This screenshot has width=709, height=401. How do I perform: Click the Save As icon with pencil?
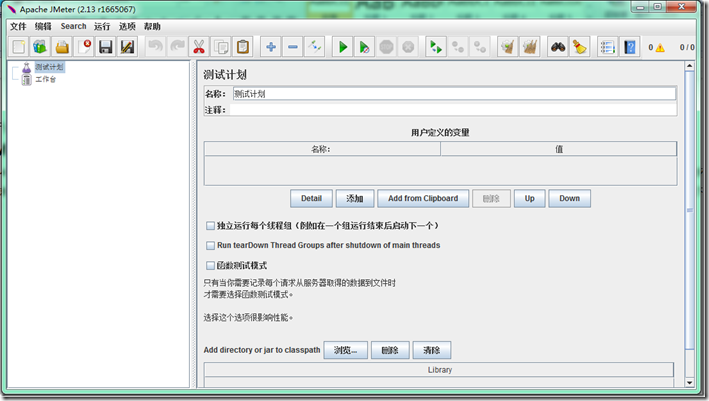click(x=128, y=47)
